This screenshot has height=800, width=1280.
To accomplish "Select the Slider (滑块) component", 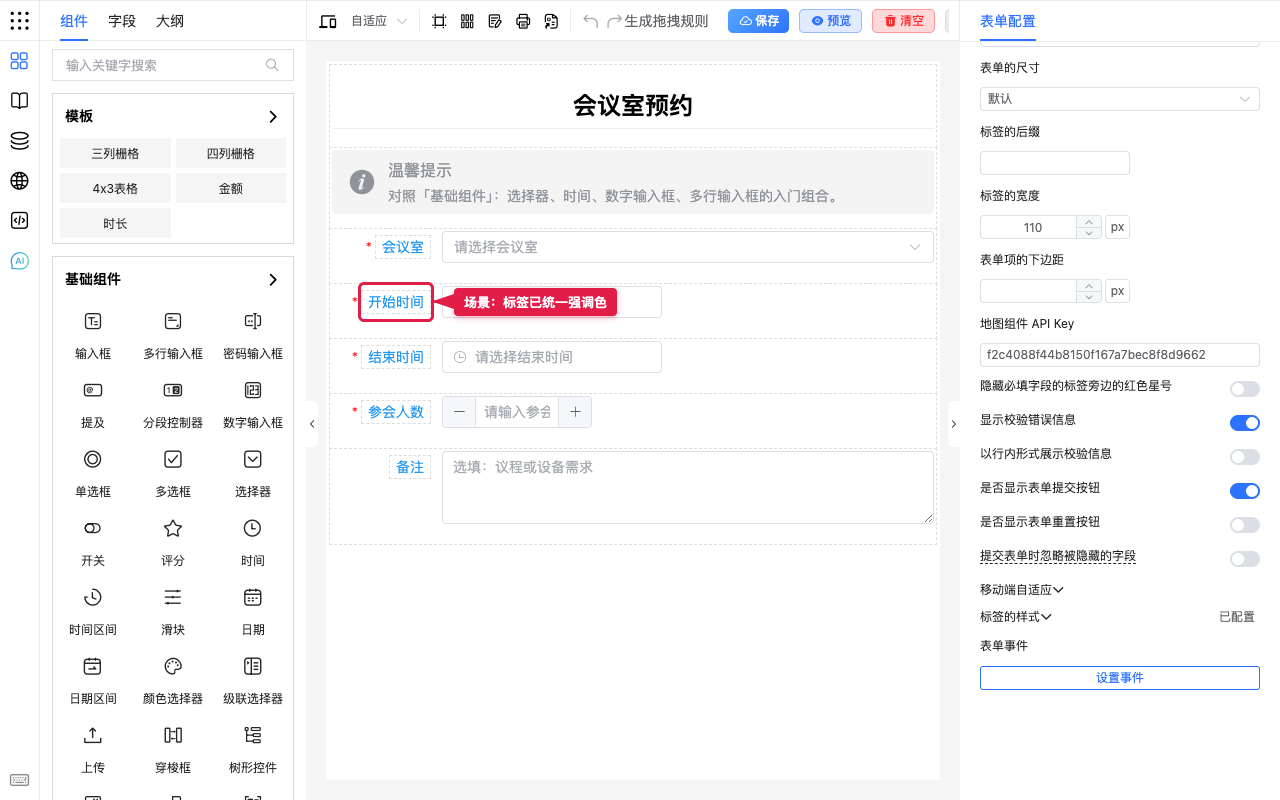I will pos(173,609).
